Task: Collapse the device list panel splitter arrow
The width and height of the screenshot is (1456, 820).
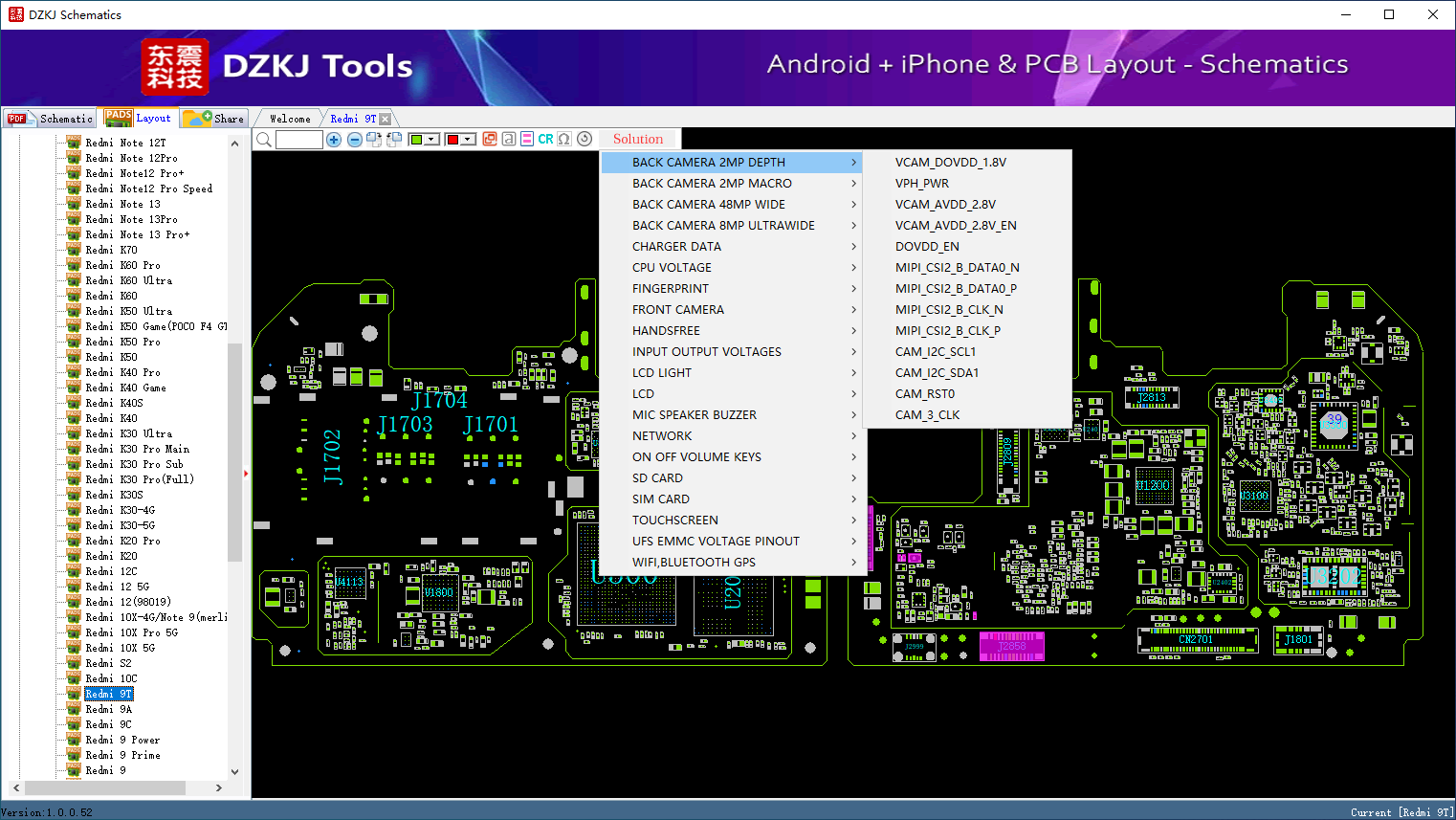Action: [x=246, y=473]
